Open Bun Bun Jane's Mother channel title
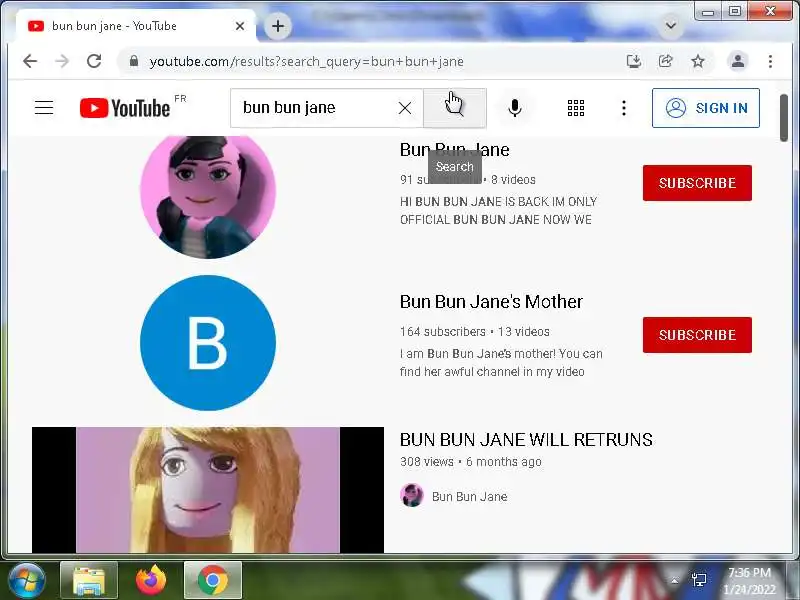 coord(491,302)
